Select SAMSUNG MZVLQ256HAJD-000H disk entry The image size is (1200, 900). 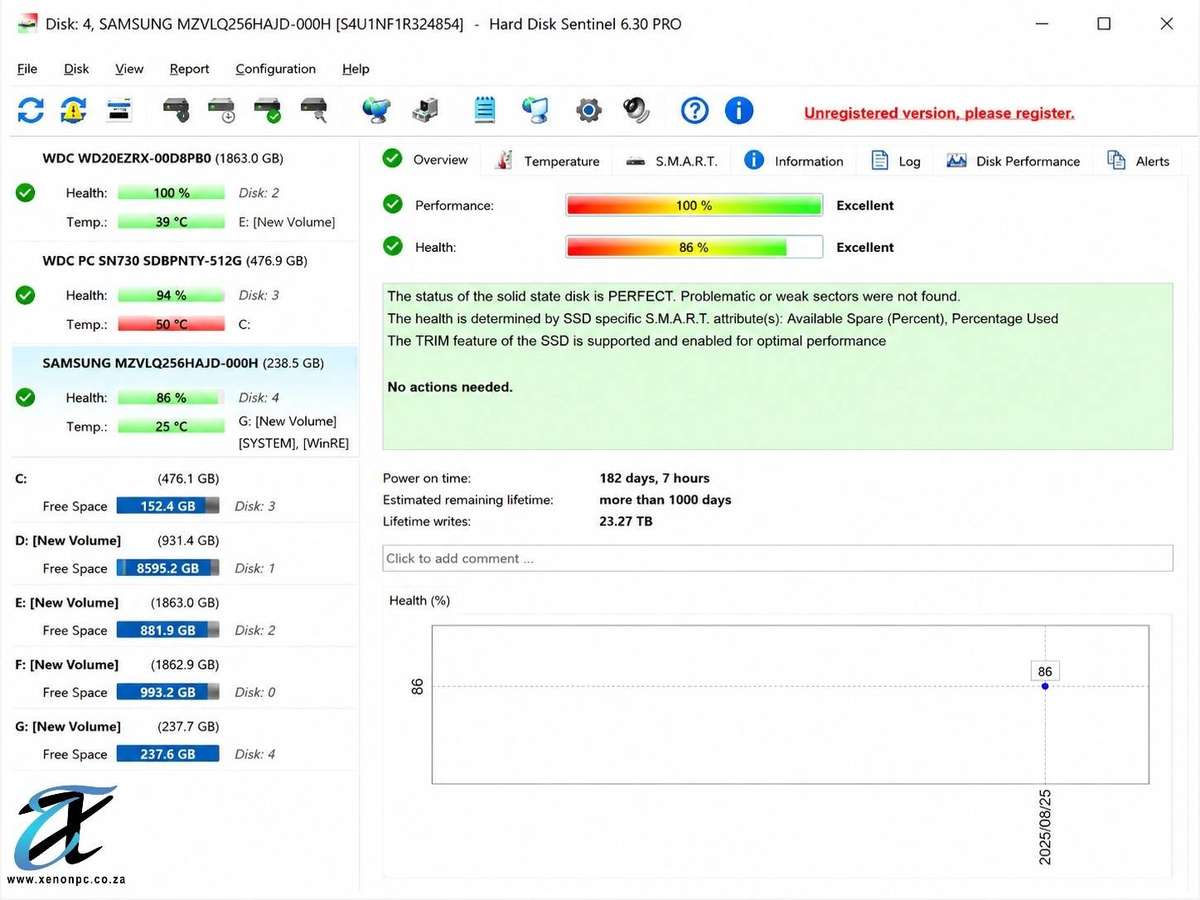coord(184,402)
